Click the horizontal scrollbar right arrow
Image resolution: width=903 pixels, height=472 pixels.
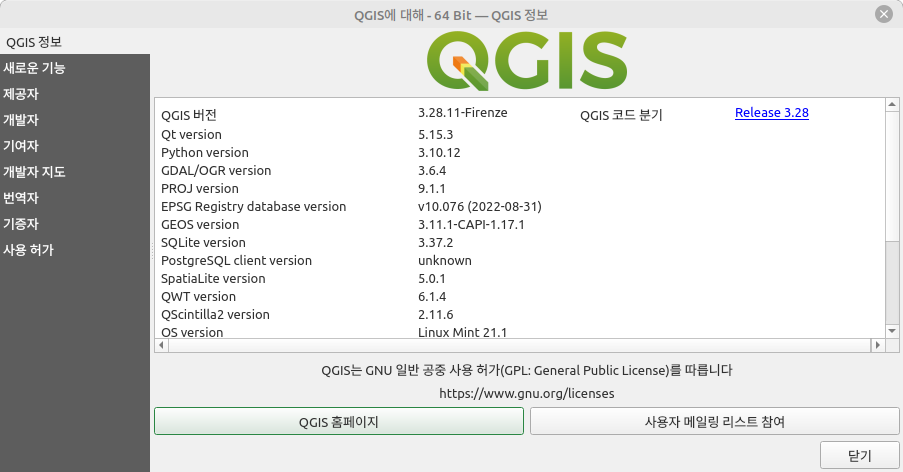pos(878,345)
